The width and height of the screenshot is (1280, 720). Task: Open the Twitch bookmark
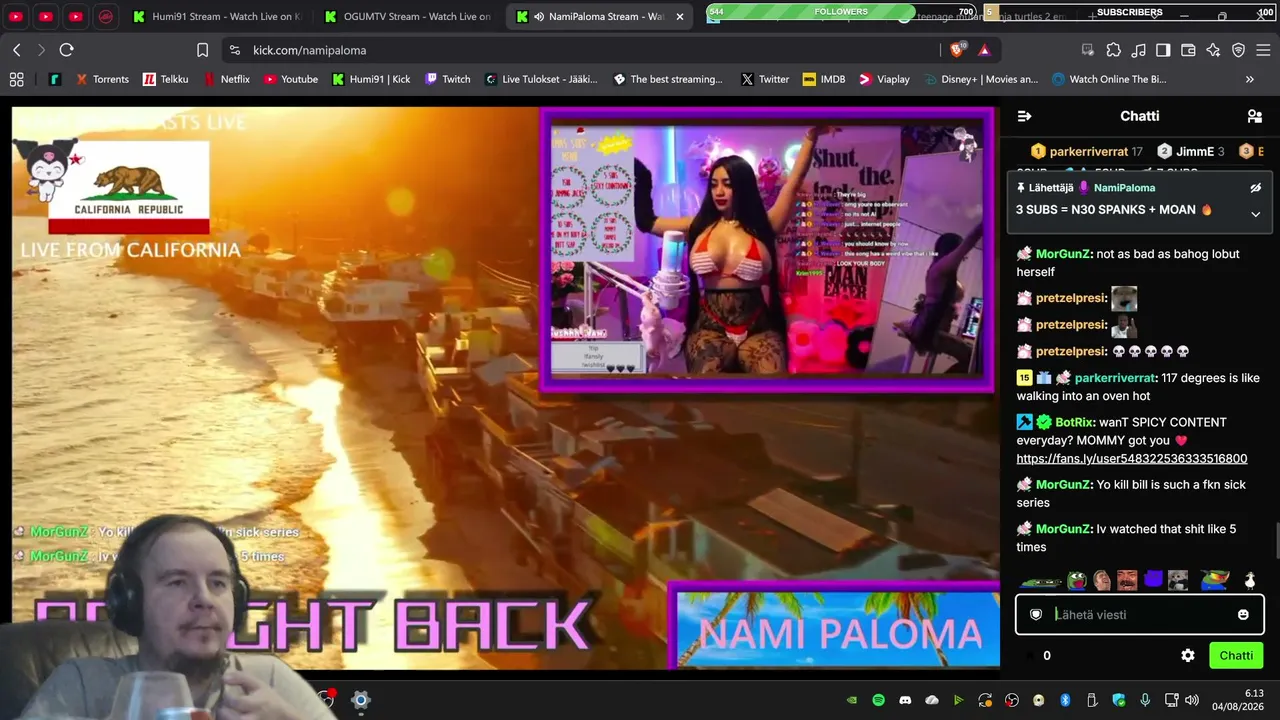[447, 79]
